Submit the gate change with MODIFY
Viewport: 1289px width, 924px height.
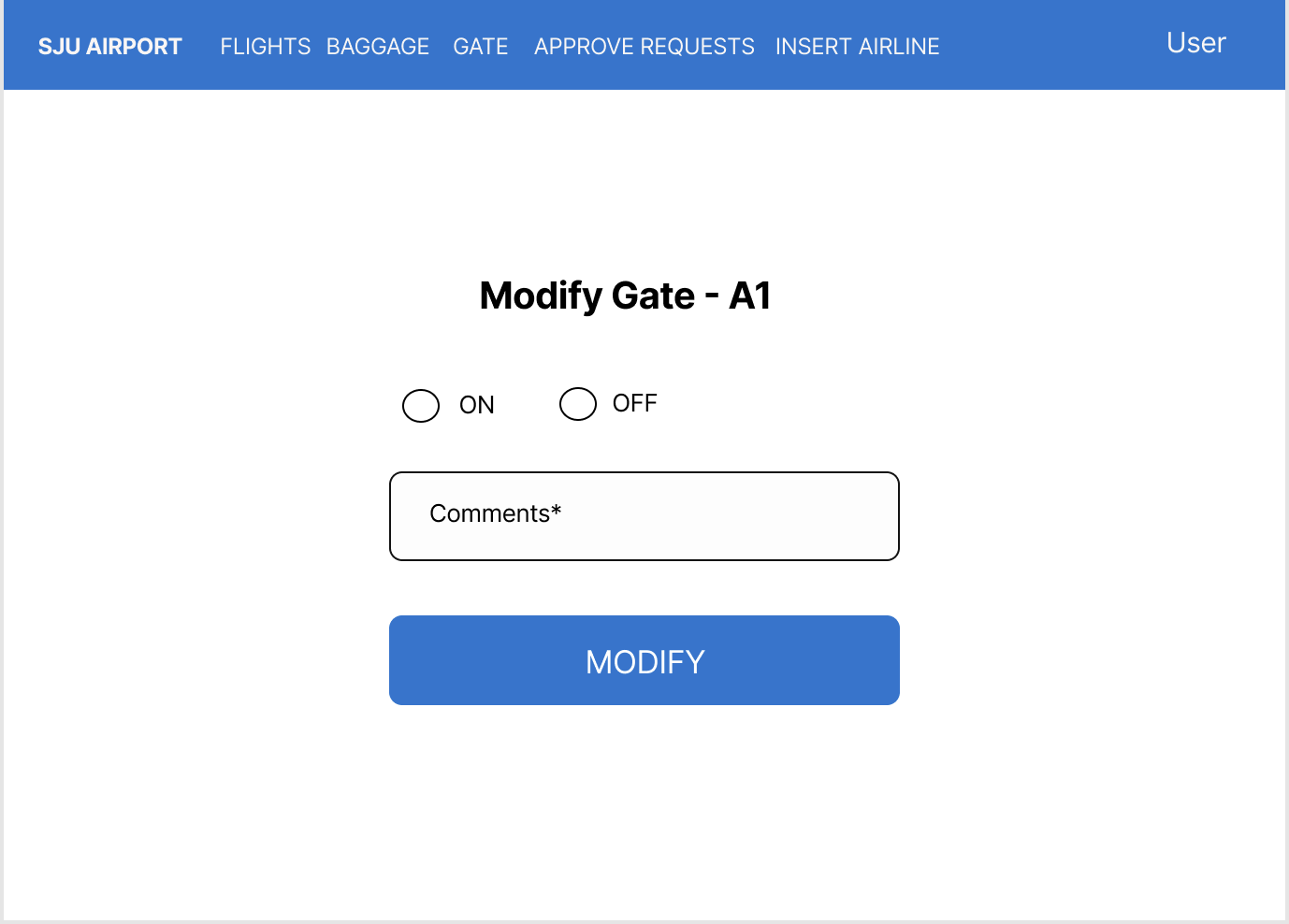pyautogui.click(x=644, y=660)
